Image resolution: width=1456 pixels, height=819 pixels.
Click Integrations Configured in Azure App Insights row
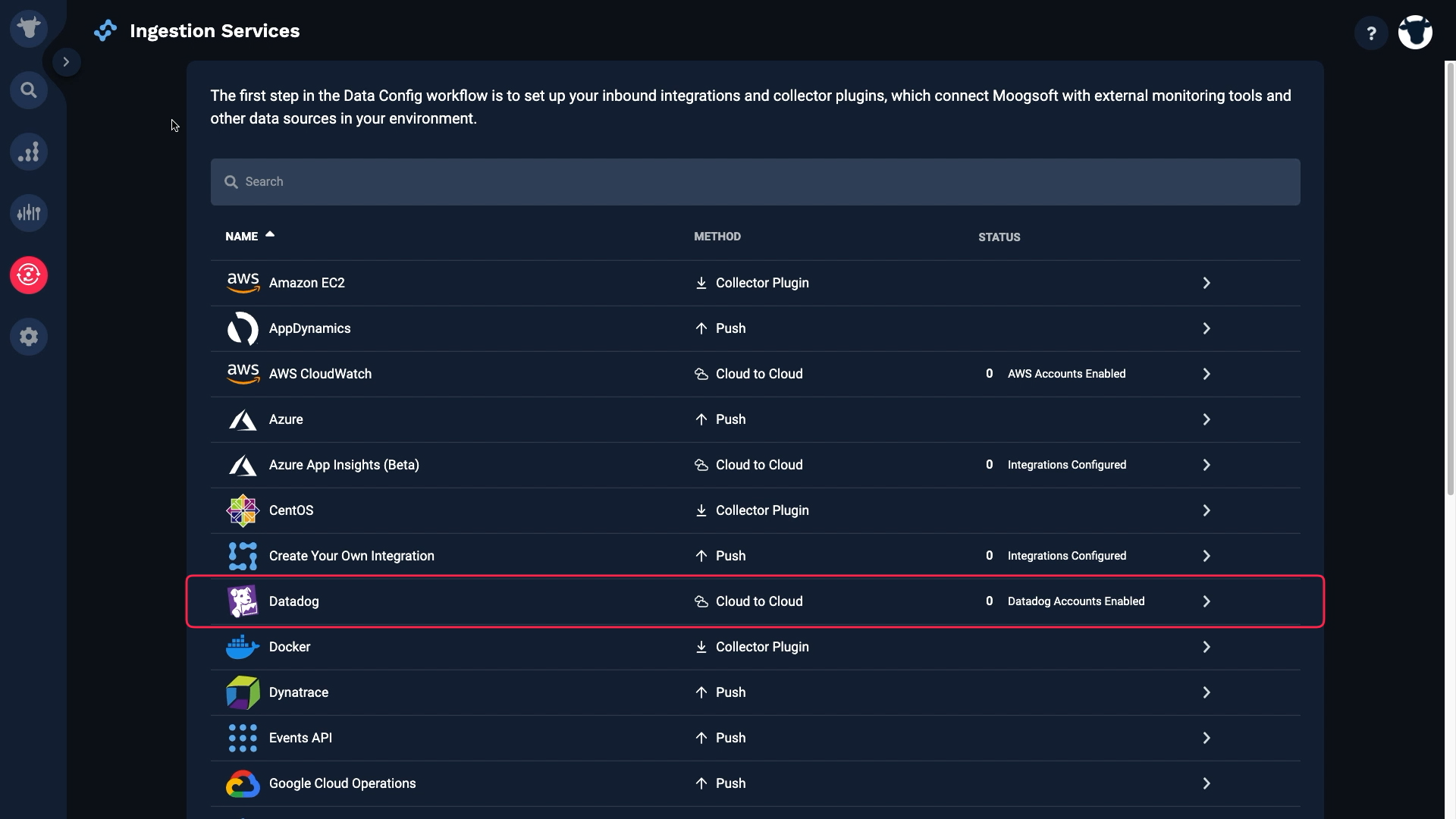1067,465
